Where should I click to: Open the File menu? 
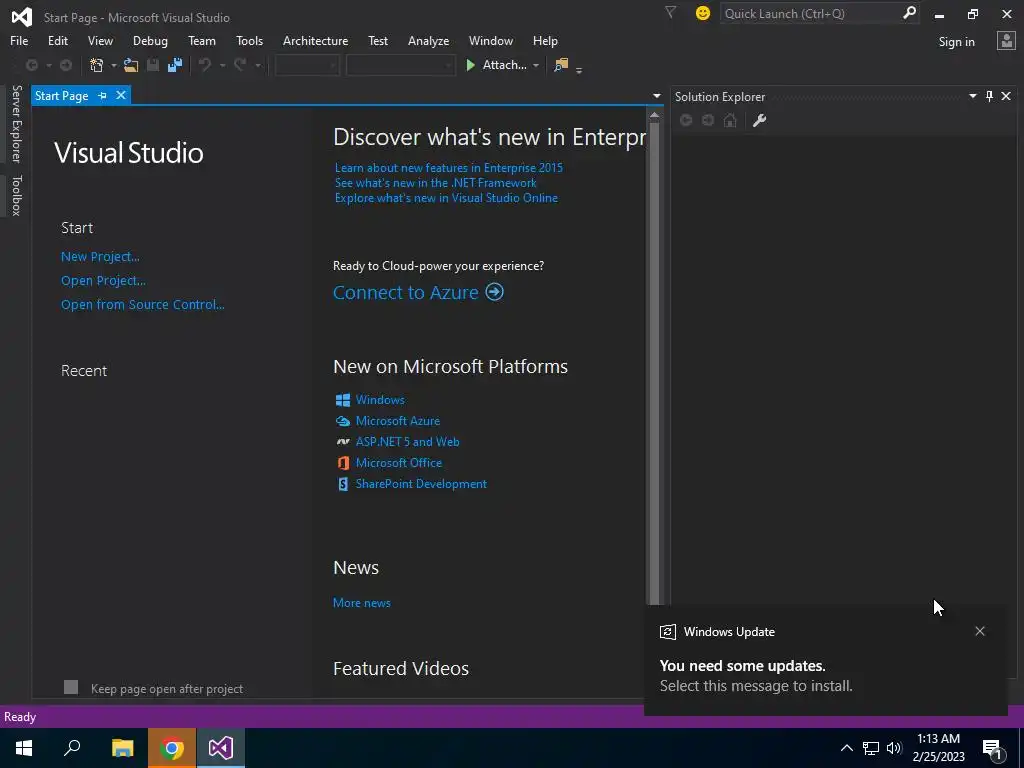coord(19,40)
